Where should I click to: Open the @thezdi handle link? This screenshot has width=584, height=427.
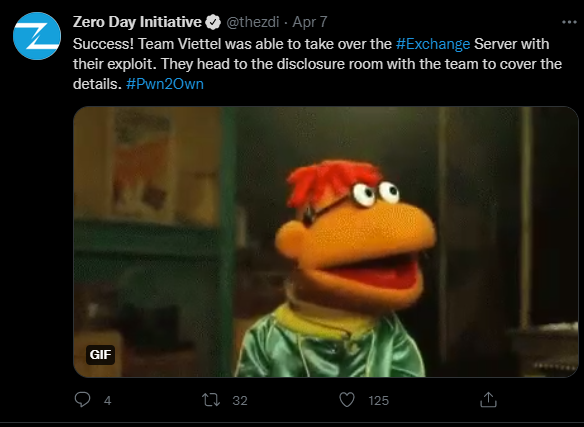[253, 22]
